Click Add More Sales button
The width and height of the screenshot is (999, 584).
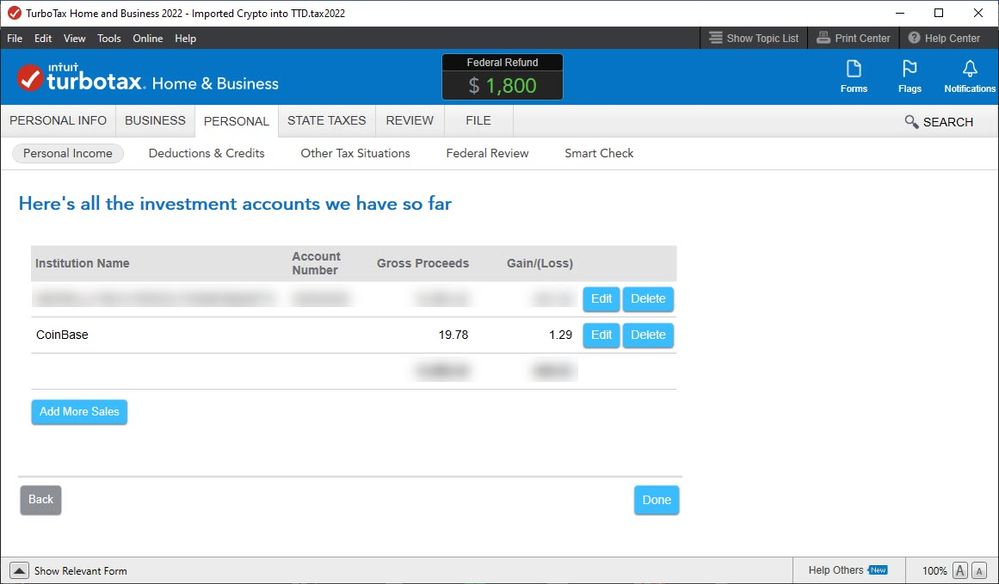pyautogui.click(x=79, y=412)
